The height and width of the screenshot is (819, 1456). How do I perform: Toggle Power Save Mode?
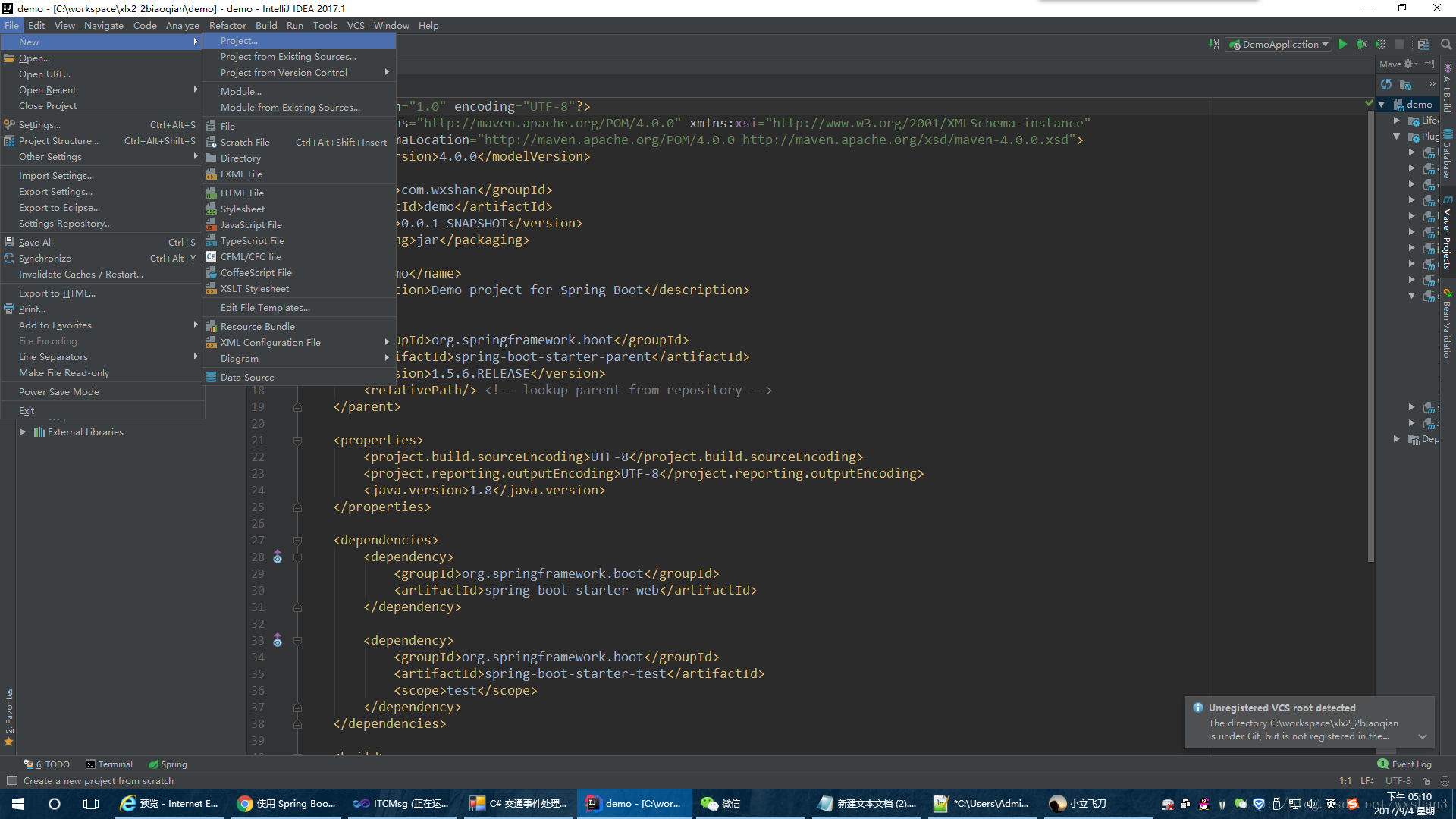point(102,392)
